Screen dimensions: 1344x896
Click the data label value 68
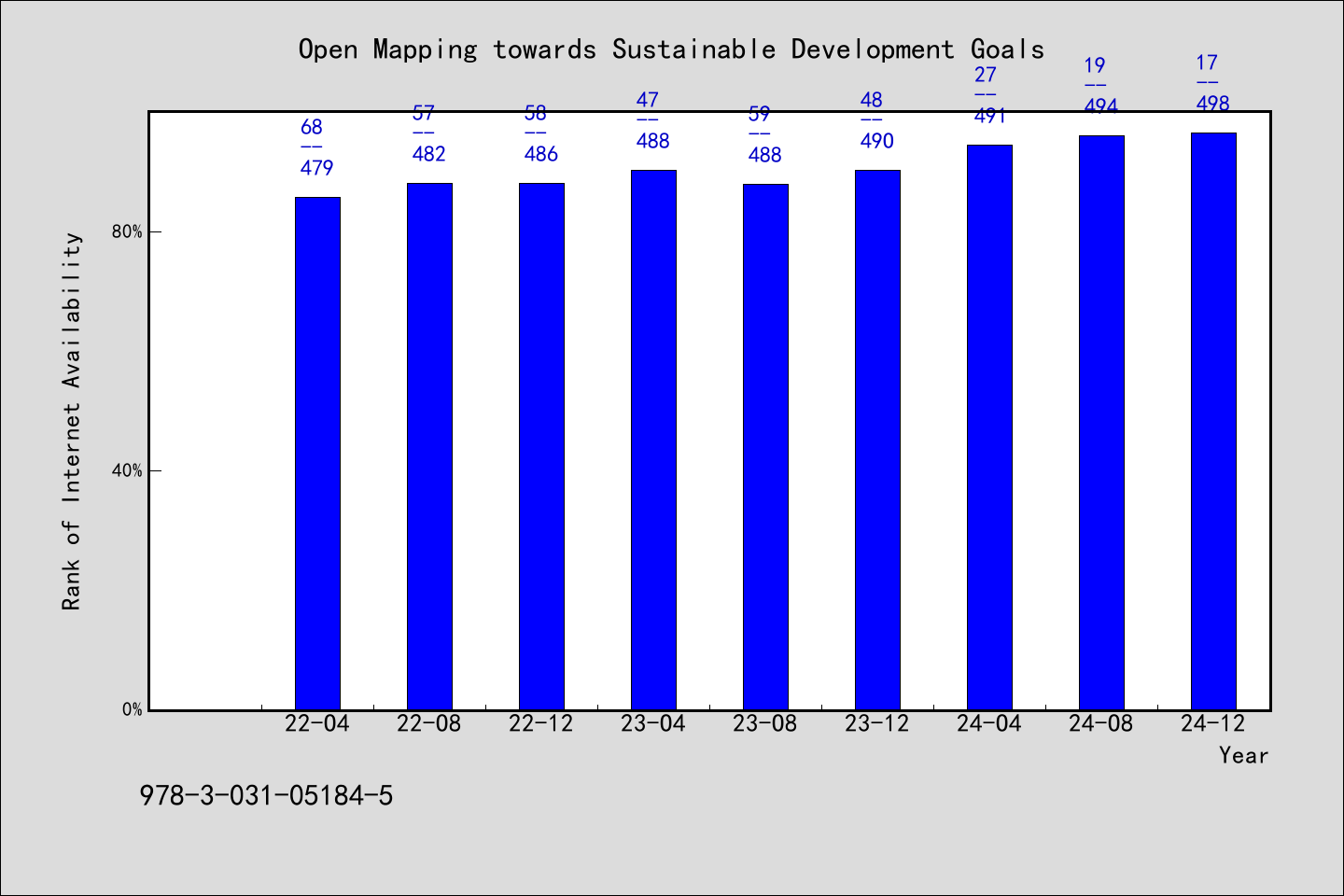pos(312,127)
